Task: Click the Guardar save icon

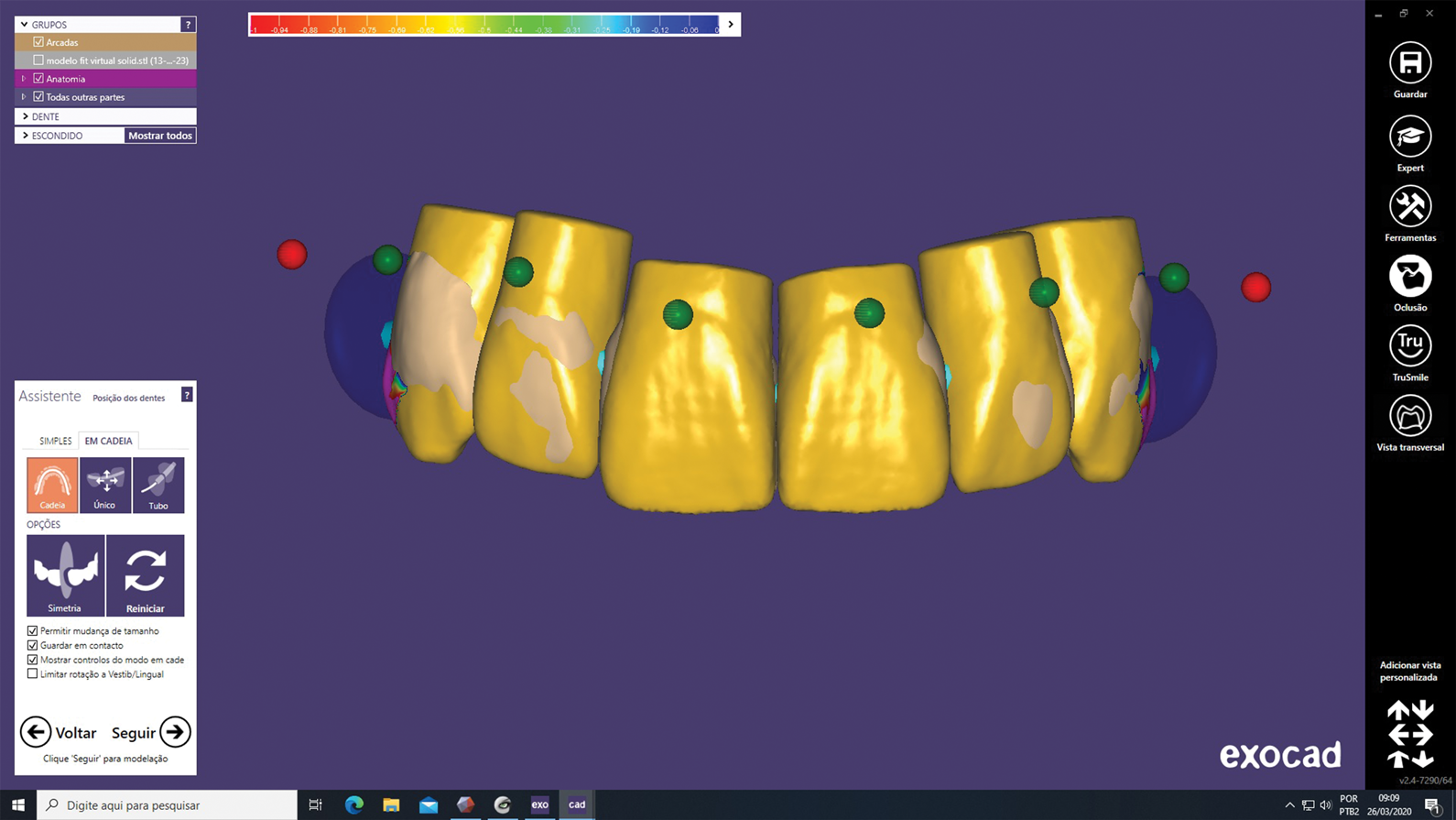Action: [1409, 63]
